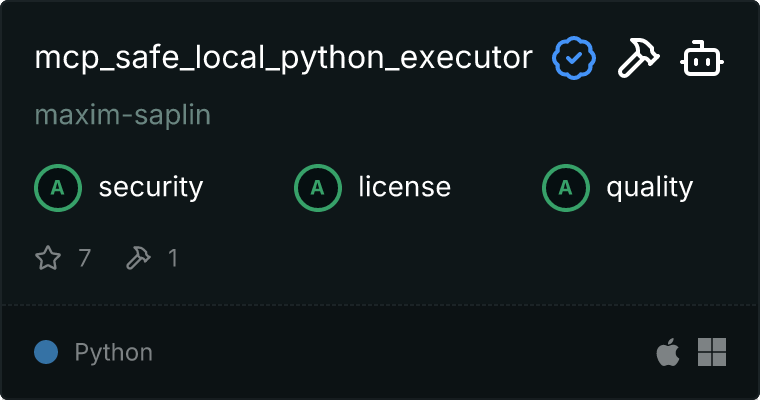Click the Windows platform icon
This screenshot has width=760, height=400.
pos(712,352)
